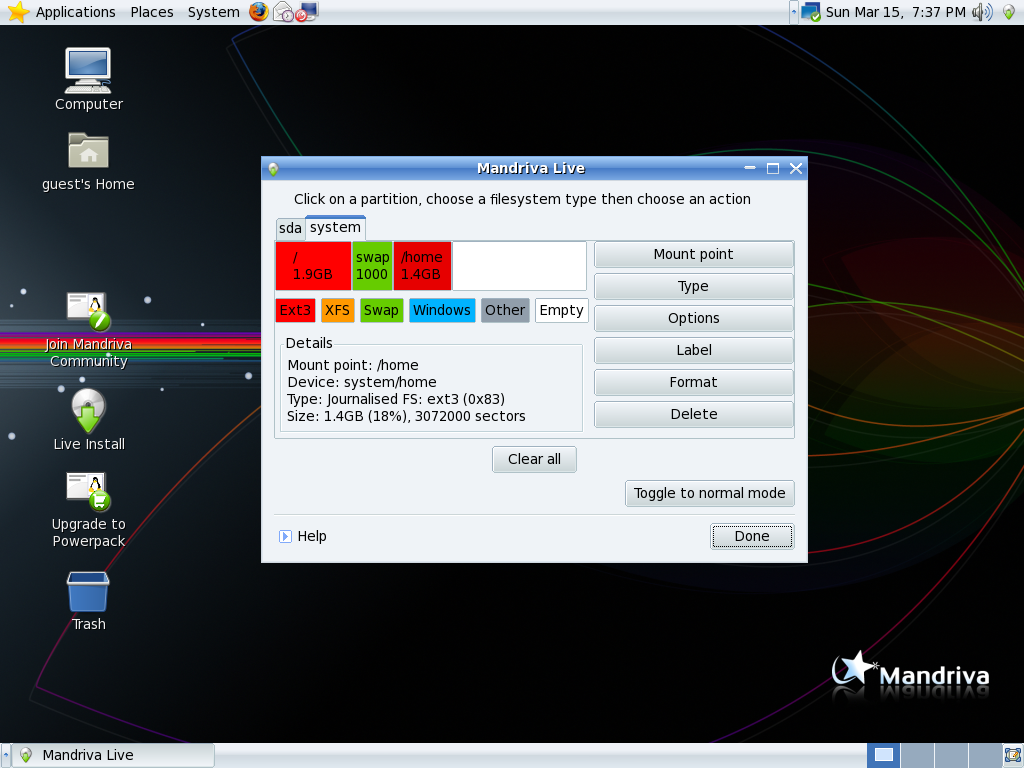Expand the Help section
The width and height of the screenshot is (1024, 768).
coord(303,536)
